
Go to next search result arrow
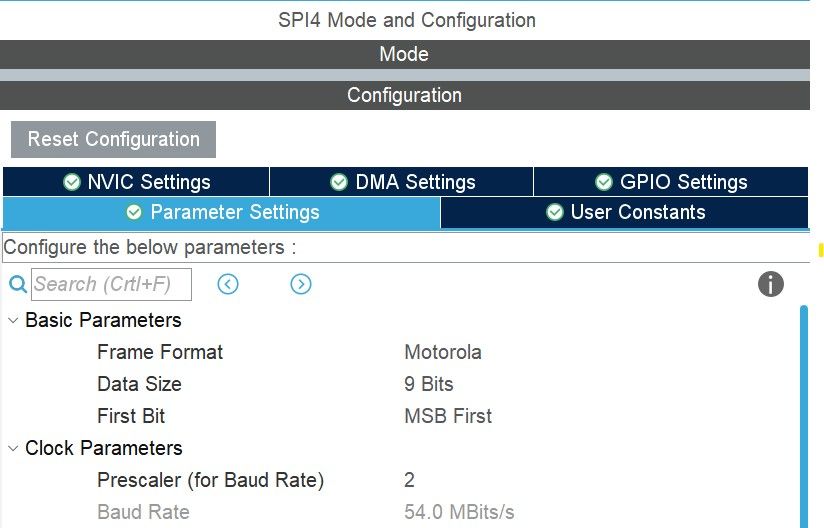(x=301, y=284)
